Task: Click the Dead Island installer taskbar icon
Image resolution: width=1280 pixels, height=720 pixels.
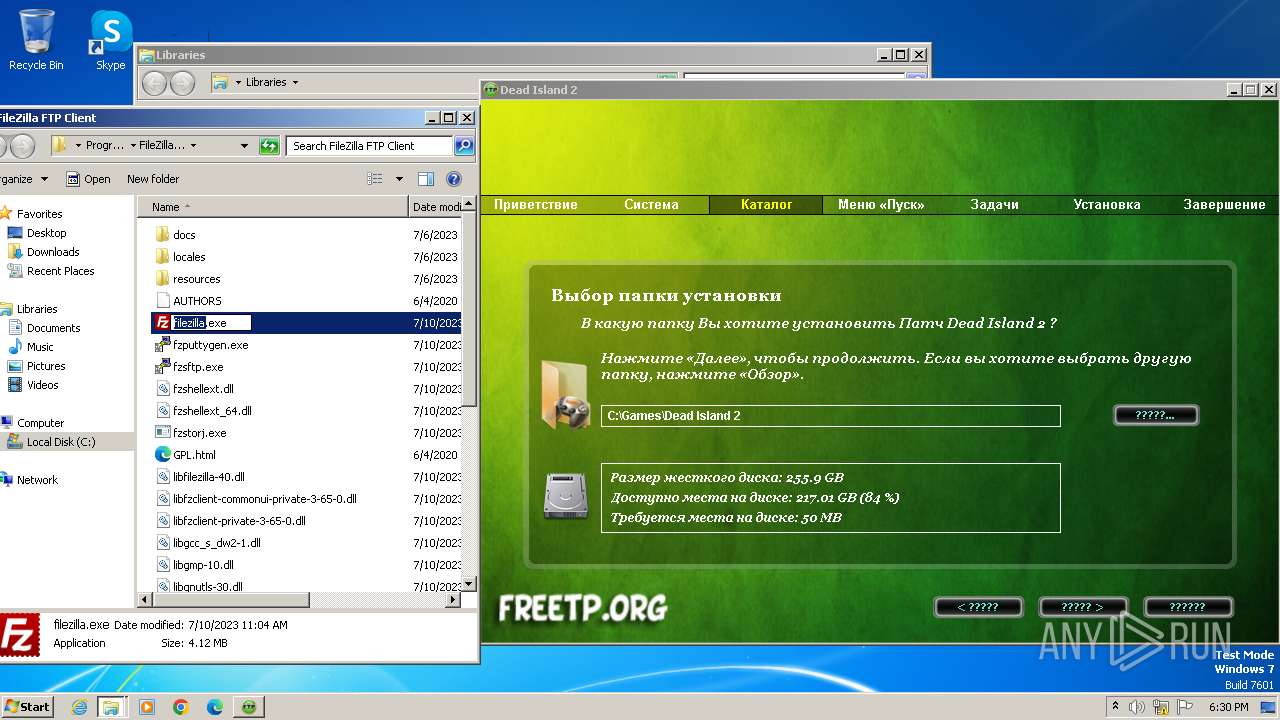Action: coord(249,707)
